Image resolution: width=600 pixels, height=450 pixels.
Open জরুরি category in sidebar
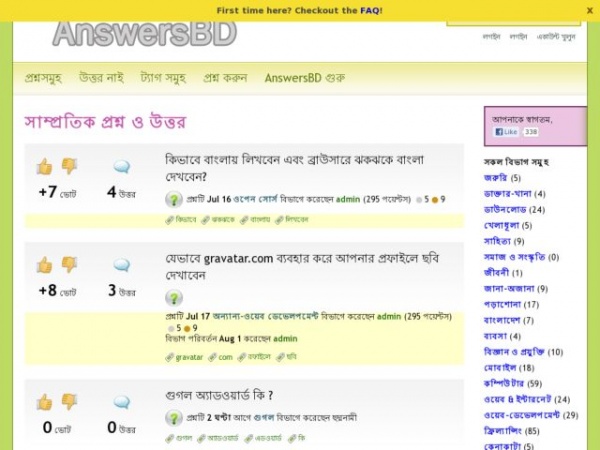[495, 178]
